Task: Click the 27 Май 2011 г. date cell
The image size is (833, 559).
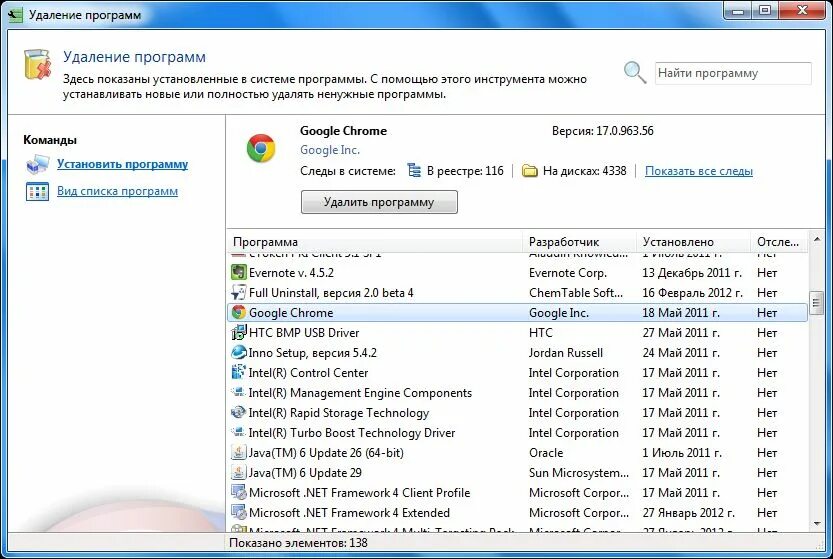Action: (681, 333)
